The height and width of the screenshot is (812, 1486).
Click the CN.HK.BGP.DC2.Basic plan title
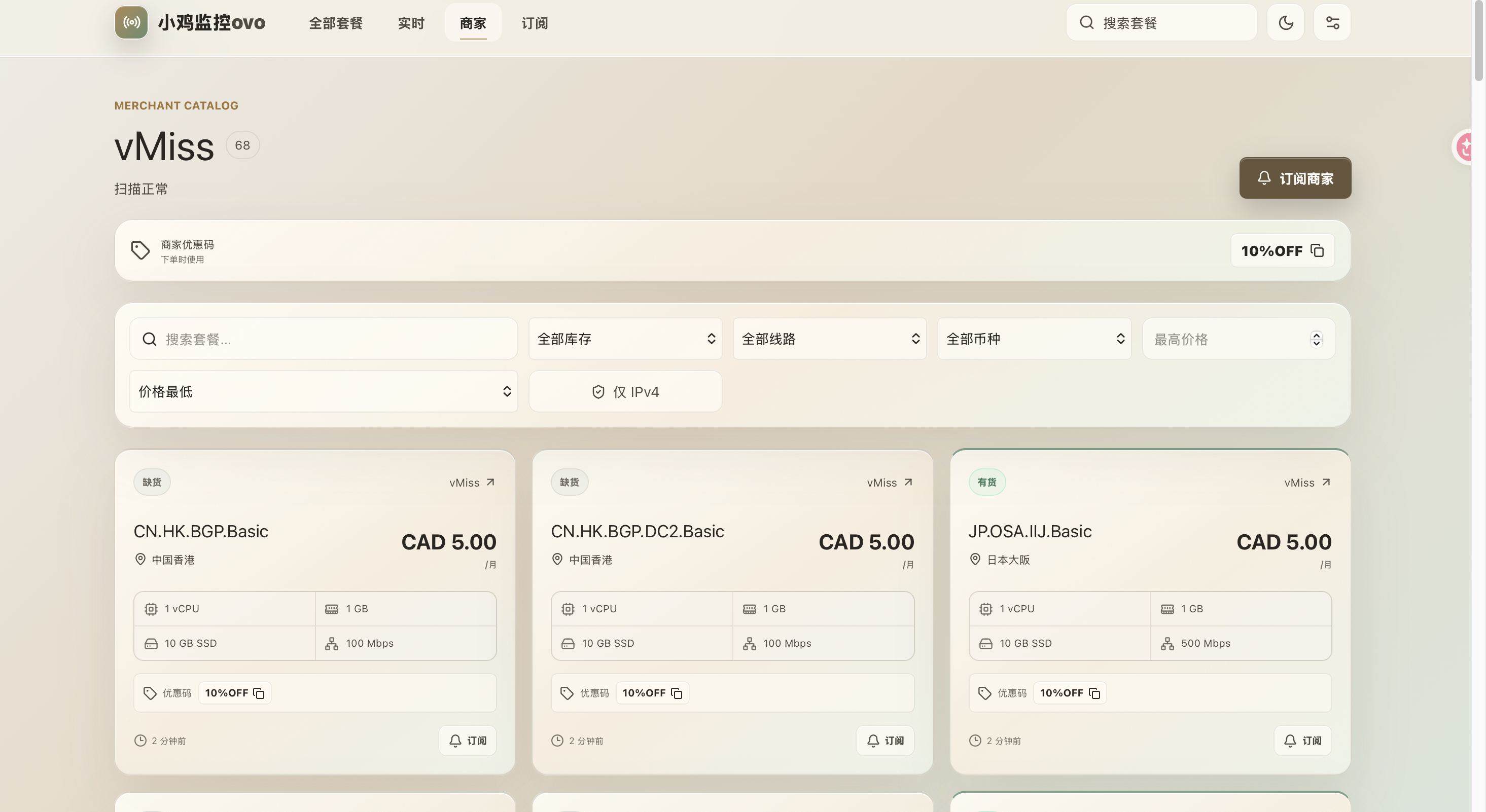pos(638,531)
